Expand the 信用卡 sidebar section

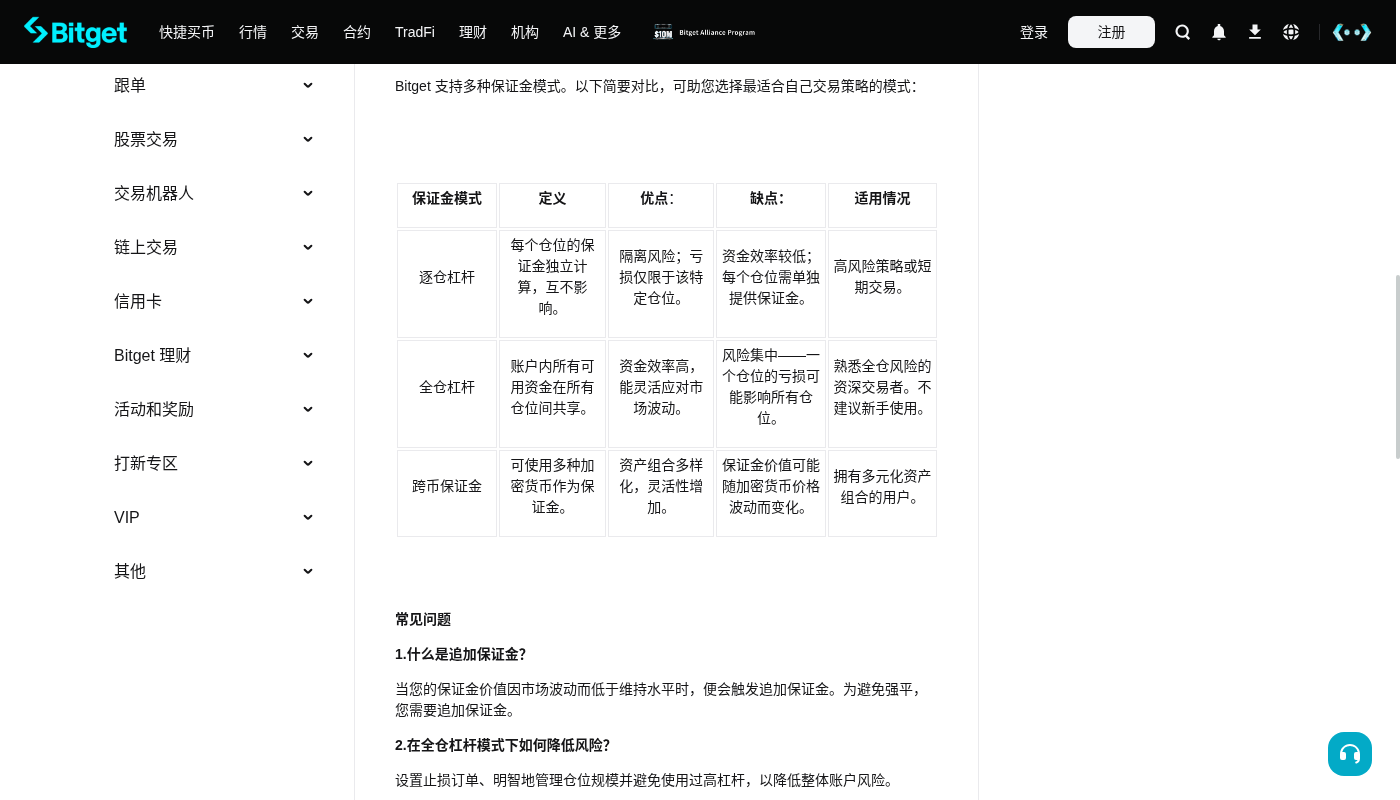point(214,302)
